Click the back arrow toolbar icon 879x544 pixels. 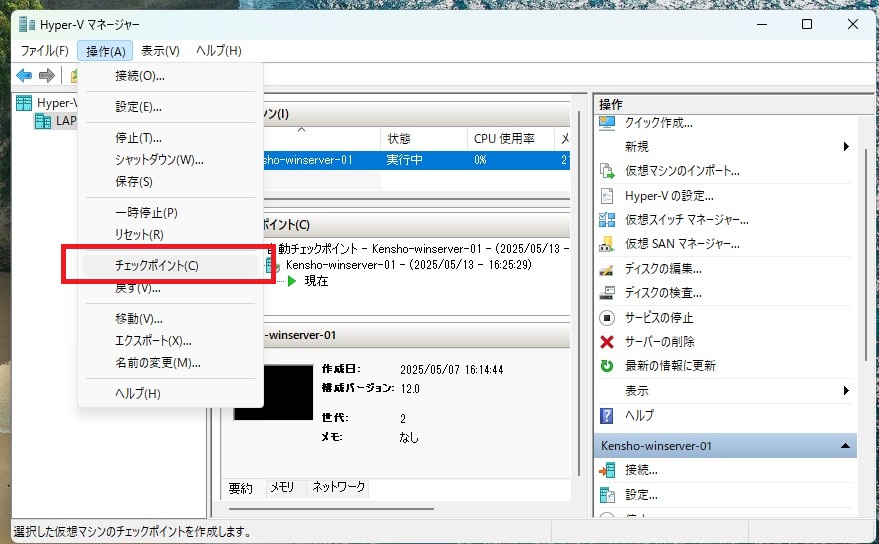[24, 75]
